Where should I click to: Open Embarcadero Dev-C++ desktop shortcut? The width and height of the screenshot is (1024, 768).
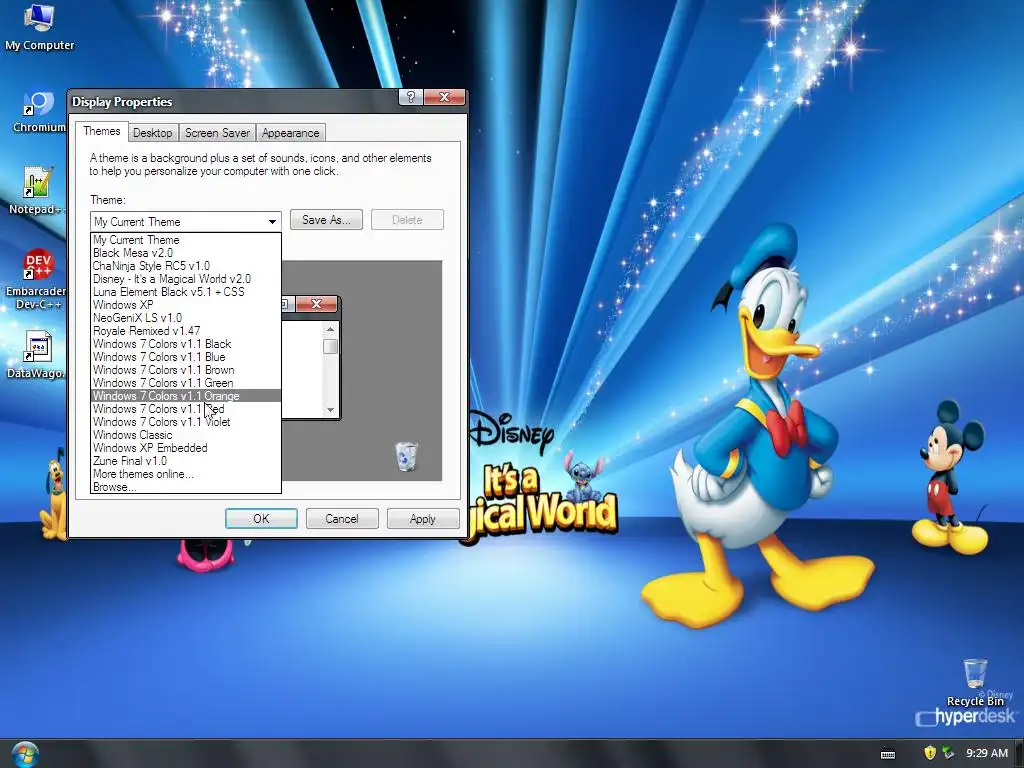(38, 279)
